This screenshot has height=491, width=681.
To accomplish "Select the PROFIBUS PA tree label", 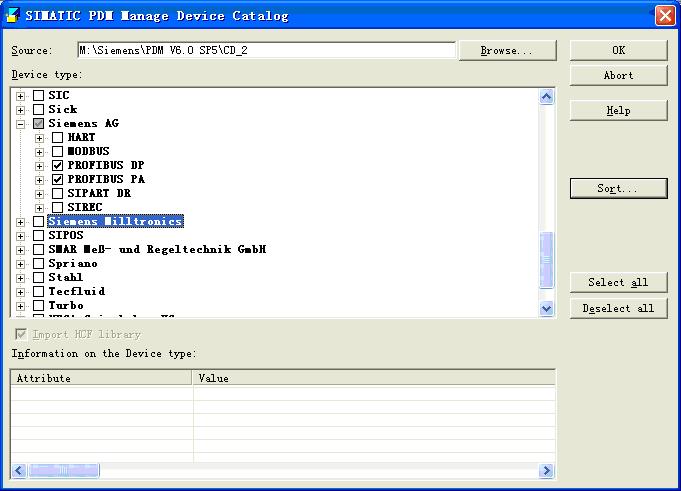I will point(106,179).
